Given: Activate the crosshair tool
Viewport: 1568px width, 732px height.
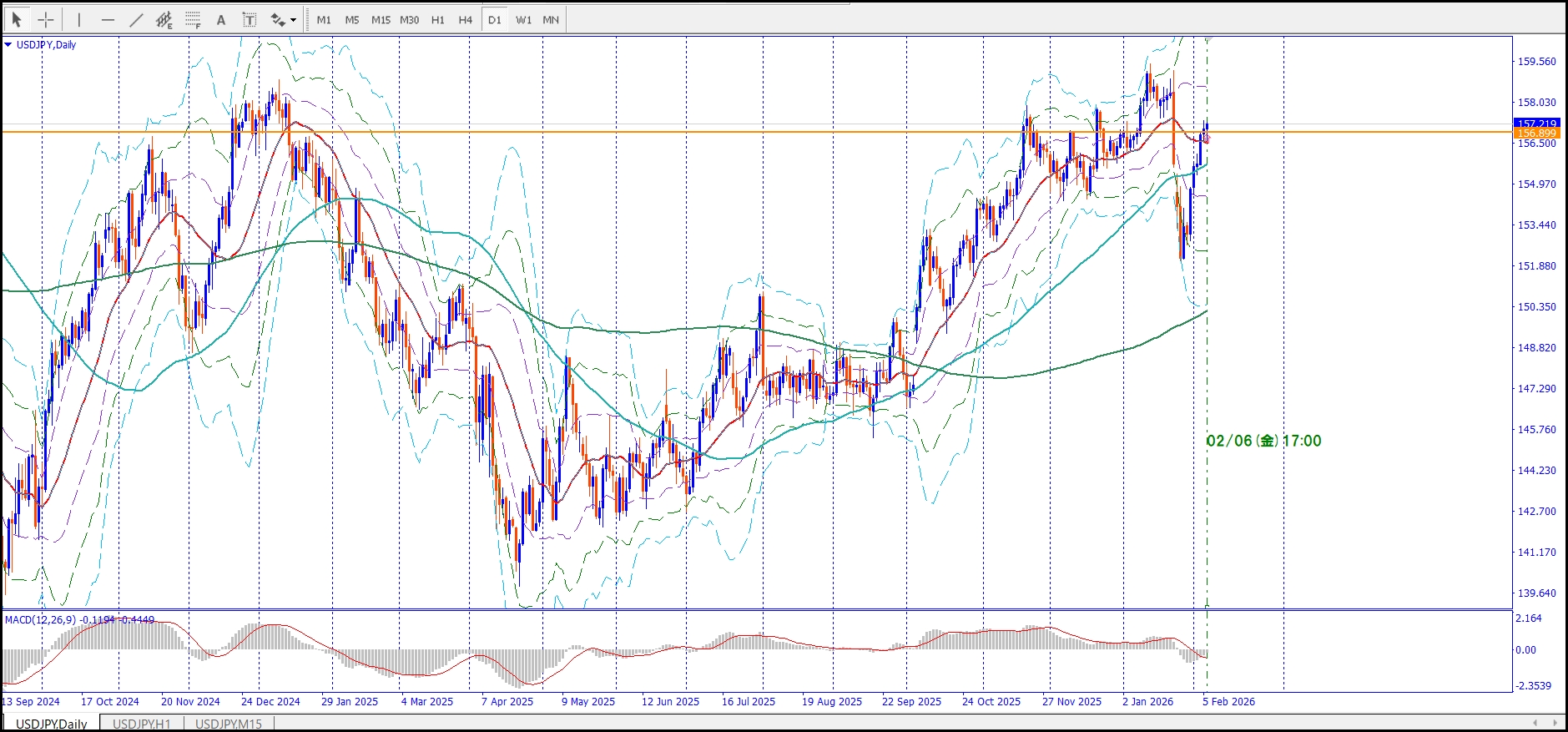Looking at the screenshot, I should click(x=46, y=19).
